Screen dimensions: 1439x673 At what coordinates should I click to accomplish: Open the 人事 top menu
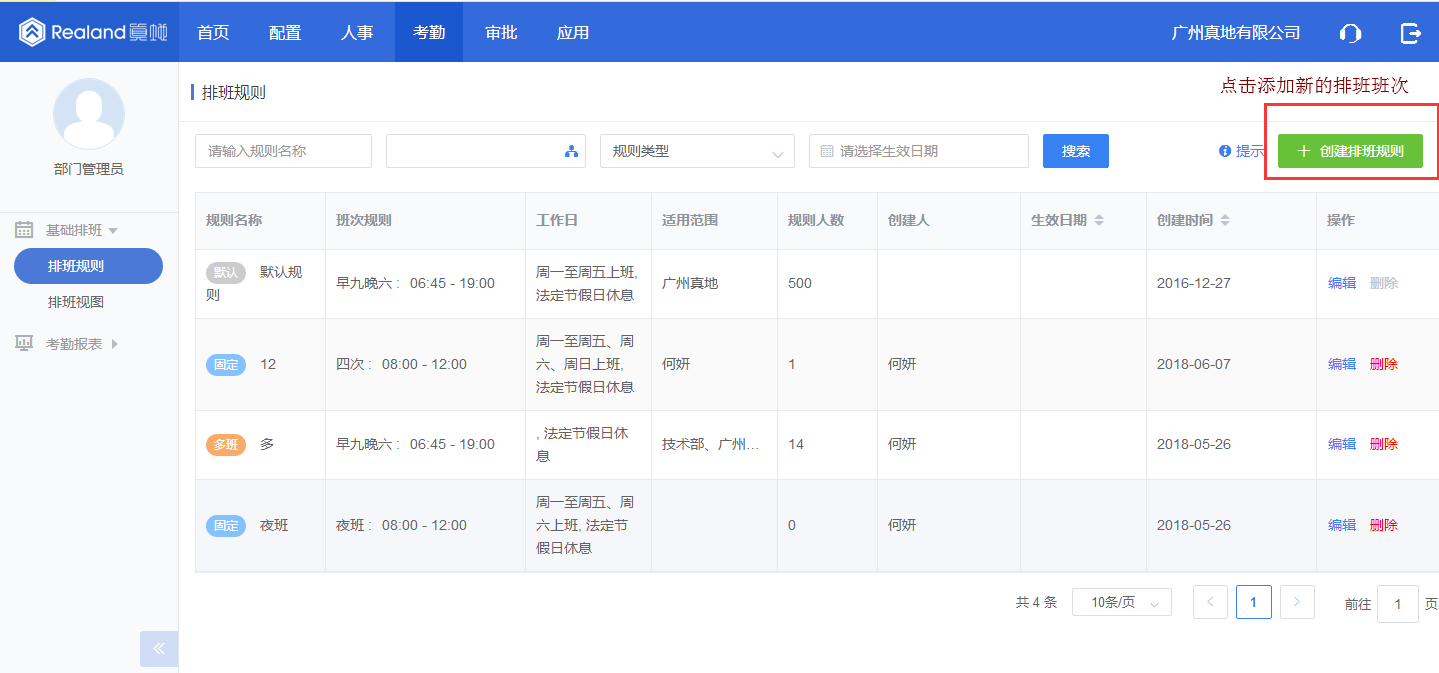point(357,33)
